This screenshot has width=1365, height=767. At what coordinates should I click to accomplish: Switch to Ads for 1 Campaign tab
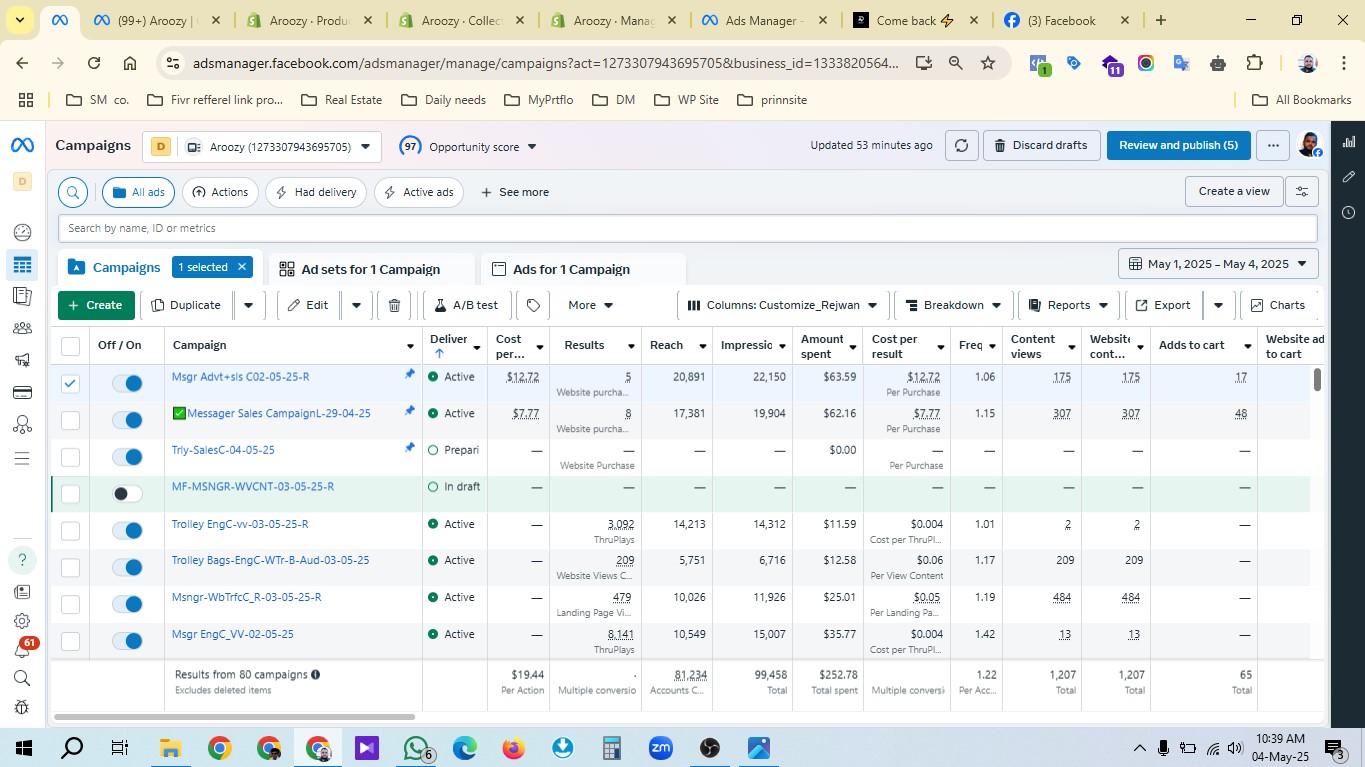(x=571, y=269)
